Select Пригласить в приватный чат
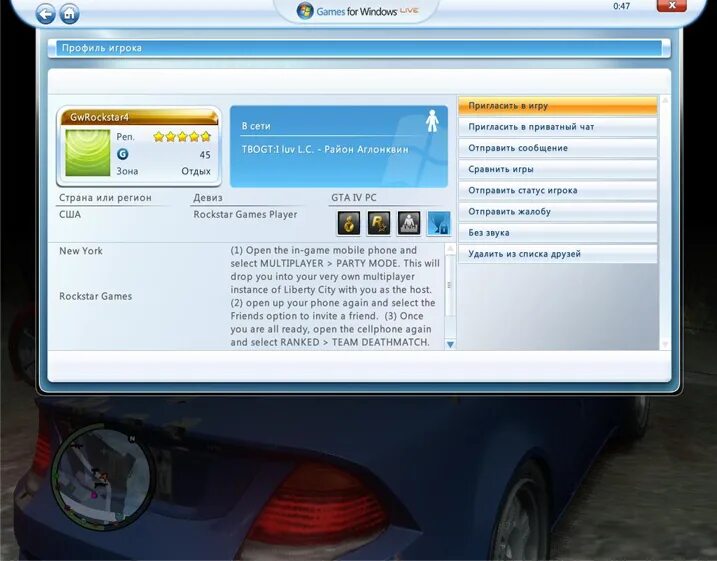This screenshot has width=717, height=561. [x=558, y=127]
